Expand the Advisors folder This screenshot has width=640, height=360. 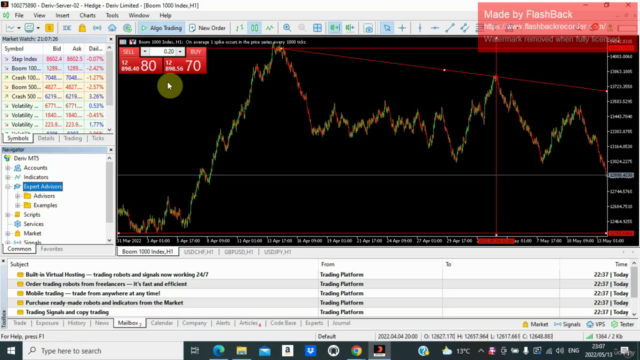pyautogui.click(x=18, y=196)
